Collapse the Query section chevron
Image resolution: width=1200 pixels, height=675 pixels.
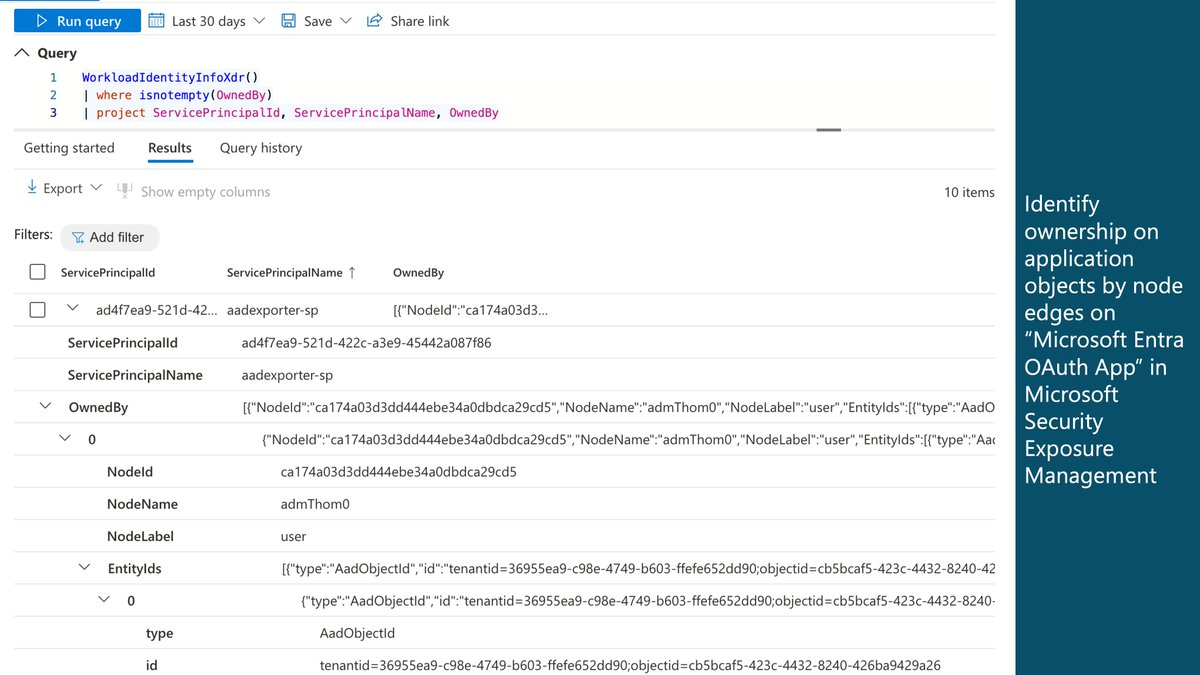23,53
